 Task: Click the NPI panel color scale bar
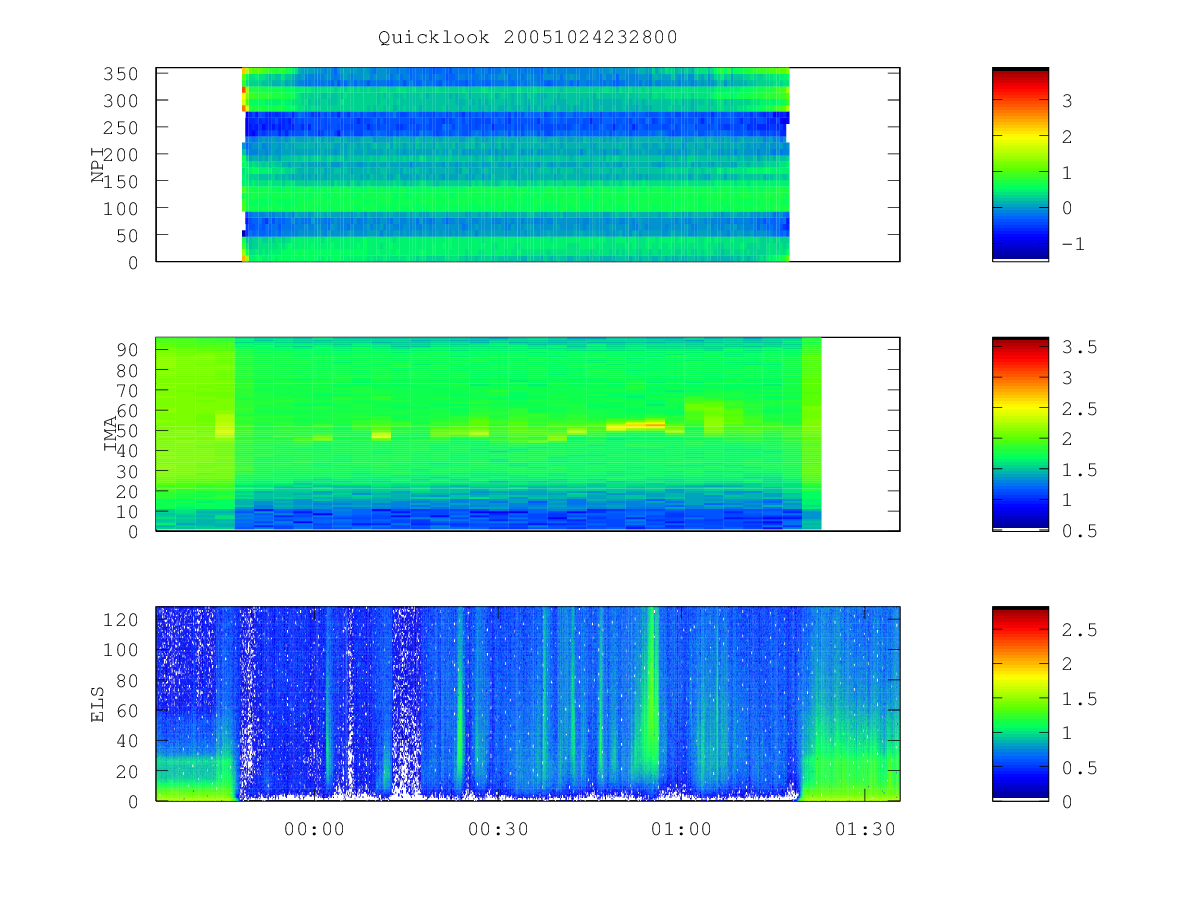[x=1020, y=164]
